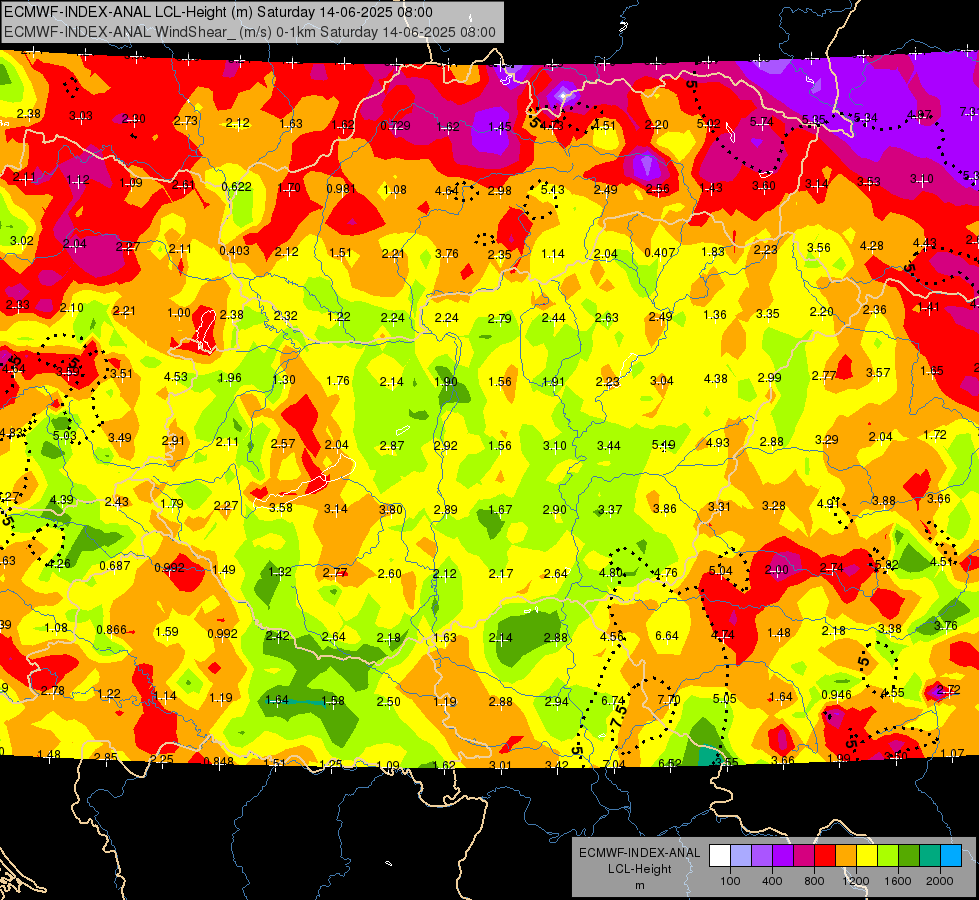Image resolution: width=979 pixels, height=900 pixels.
Task: Select the legend label 100
Action: coord(730,881)
